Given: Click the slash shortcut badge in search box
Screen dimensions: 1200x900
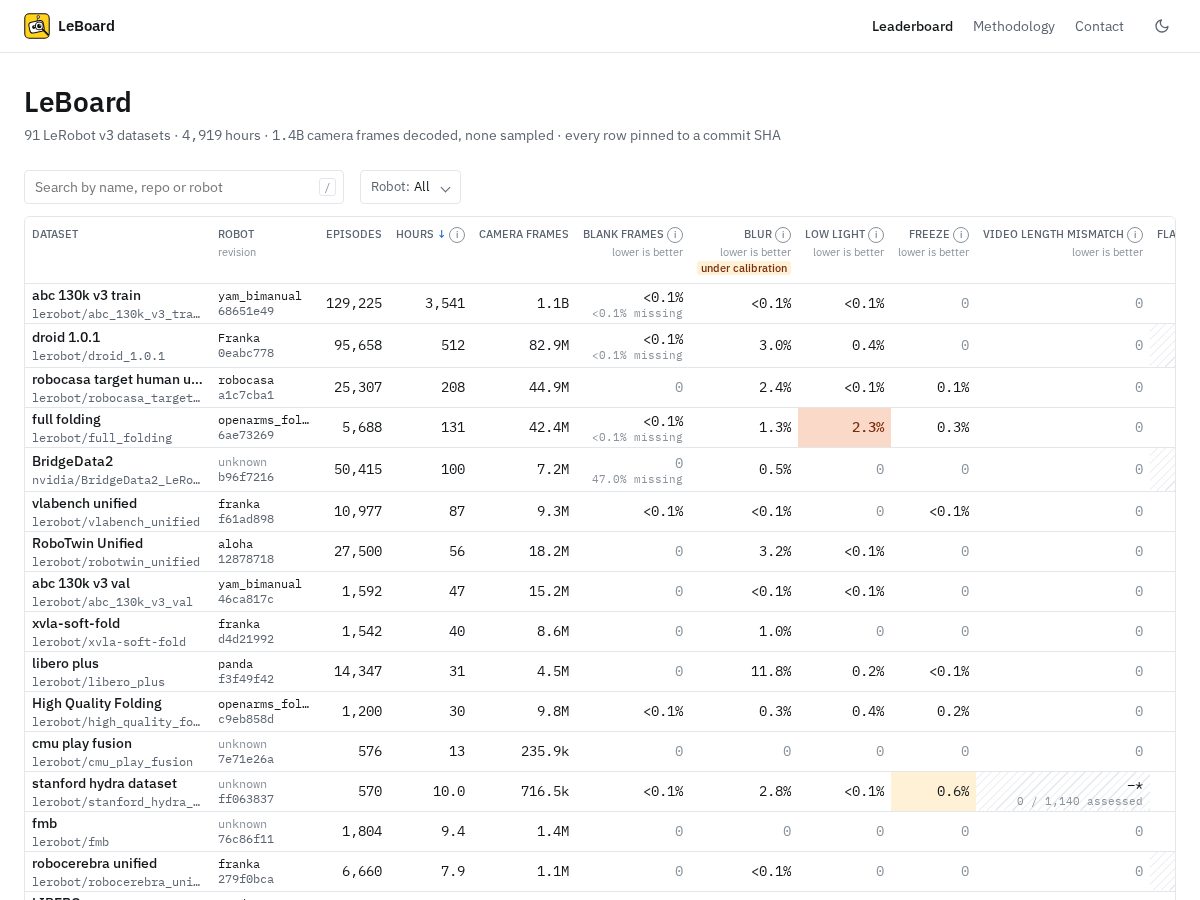Looking at the screenshot, I should tap(327, 187).
